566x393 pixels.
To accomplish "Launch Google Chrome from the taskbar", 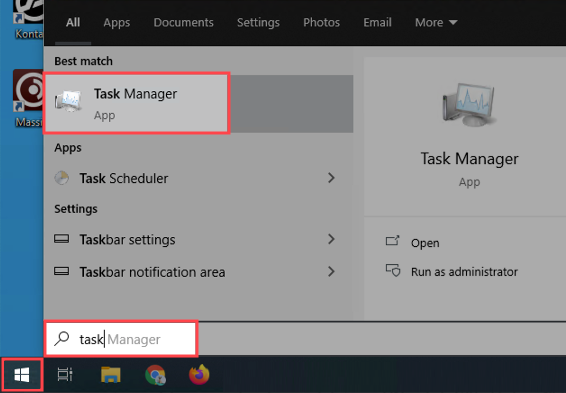I will tap(156, 375).
